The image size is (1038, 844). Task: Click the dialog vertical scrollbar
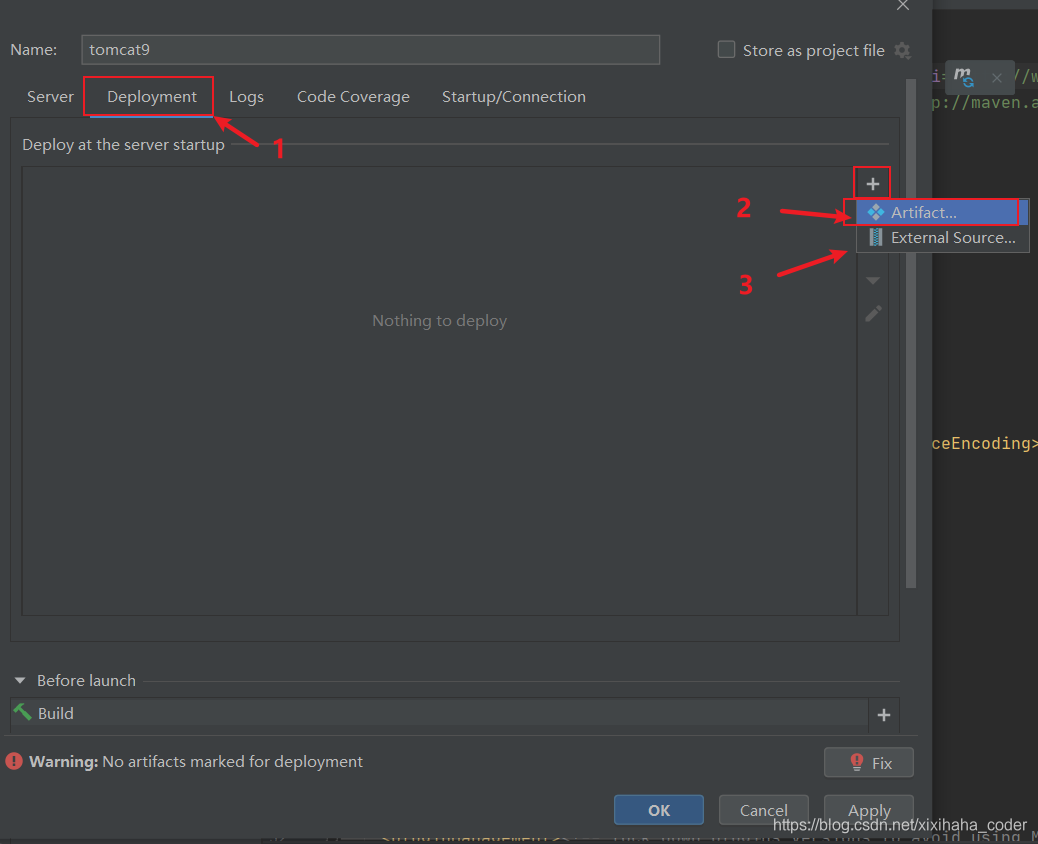[x=911, y=333]
